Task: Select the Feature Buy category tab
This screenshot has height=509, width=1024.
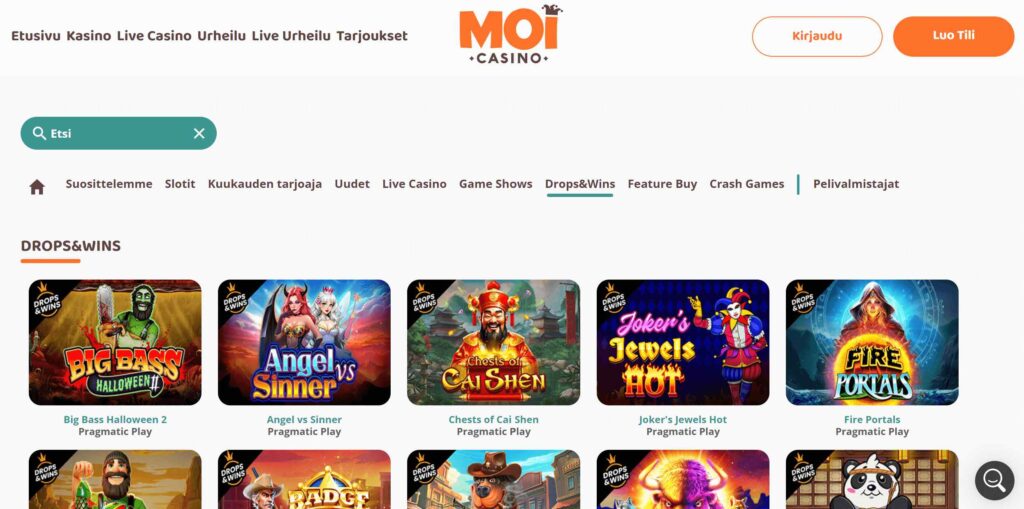Action: 662,184
